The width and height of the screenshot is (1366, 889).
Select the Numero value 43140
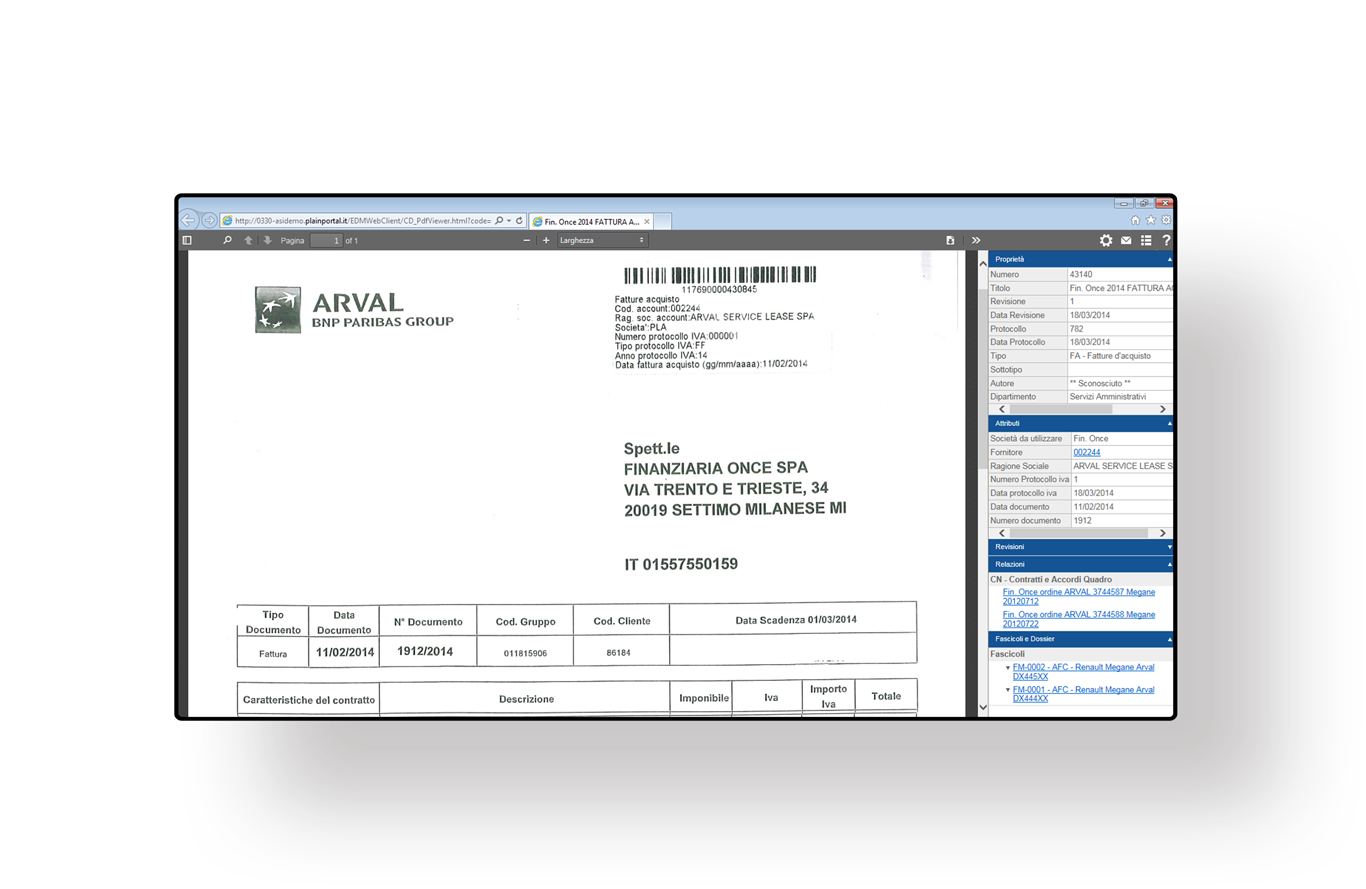point(1080,274)
